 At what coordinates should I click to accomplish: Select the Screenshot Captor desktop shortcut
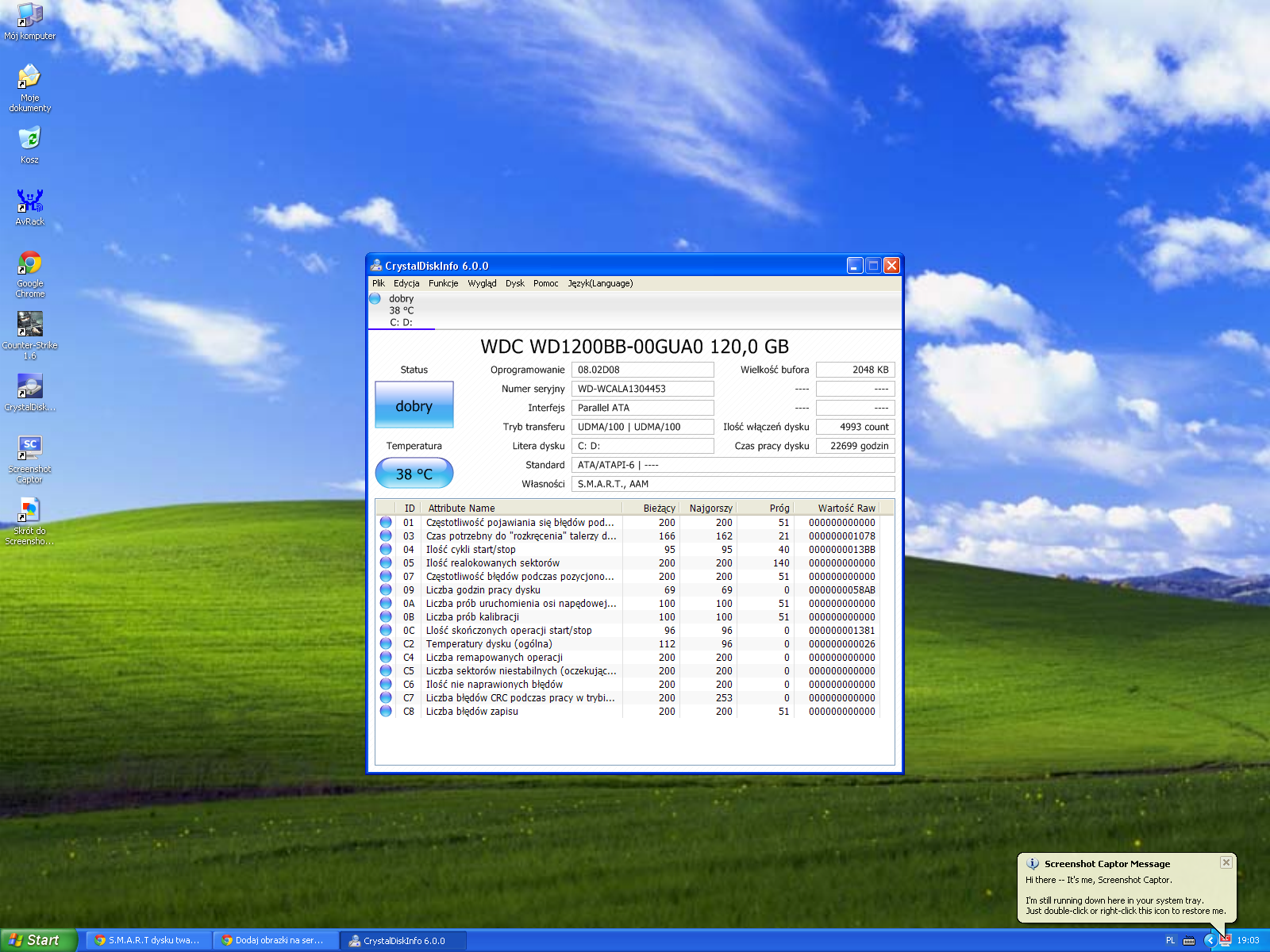click(x=30, y=459)
